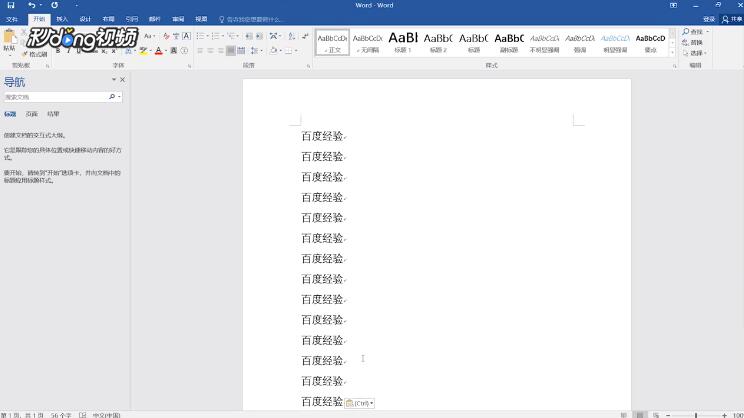Click the 登录 (Sign in) link
This screenshot has height=418, width=744.
[x=709, y=19]
